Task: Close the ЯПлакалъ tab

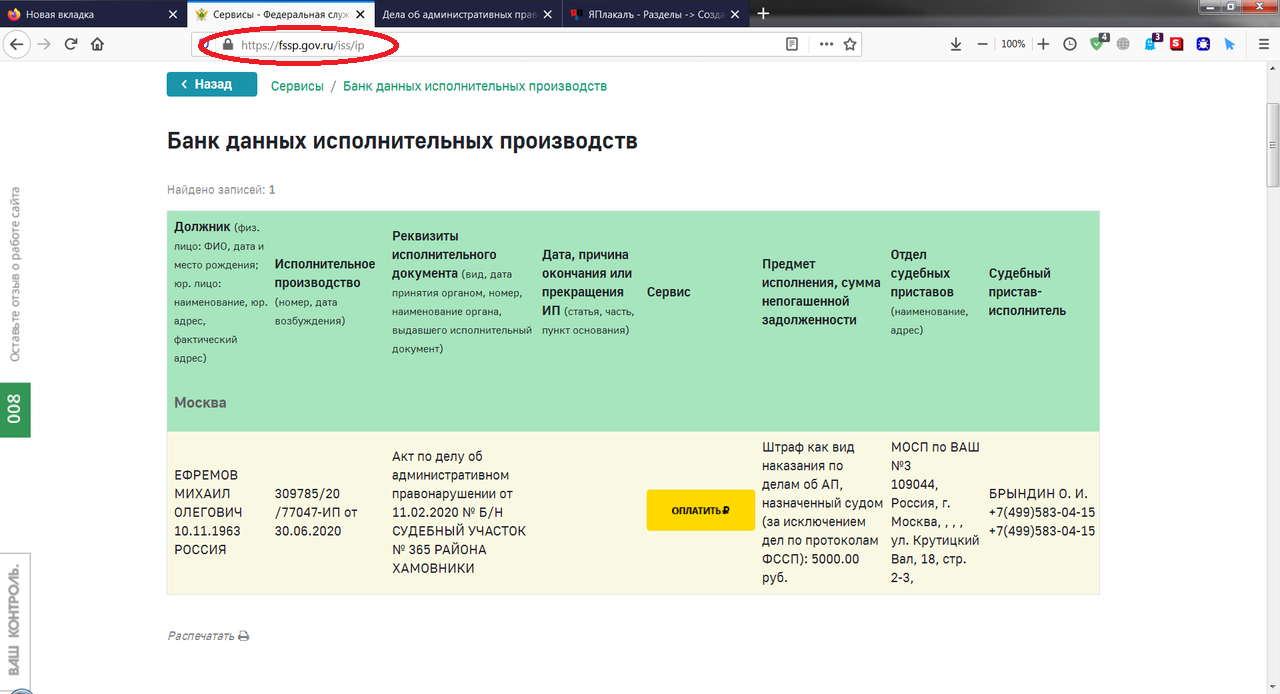Action: click(734, 15)
